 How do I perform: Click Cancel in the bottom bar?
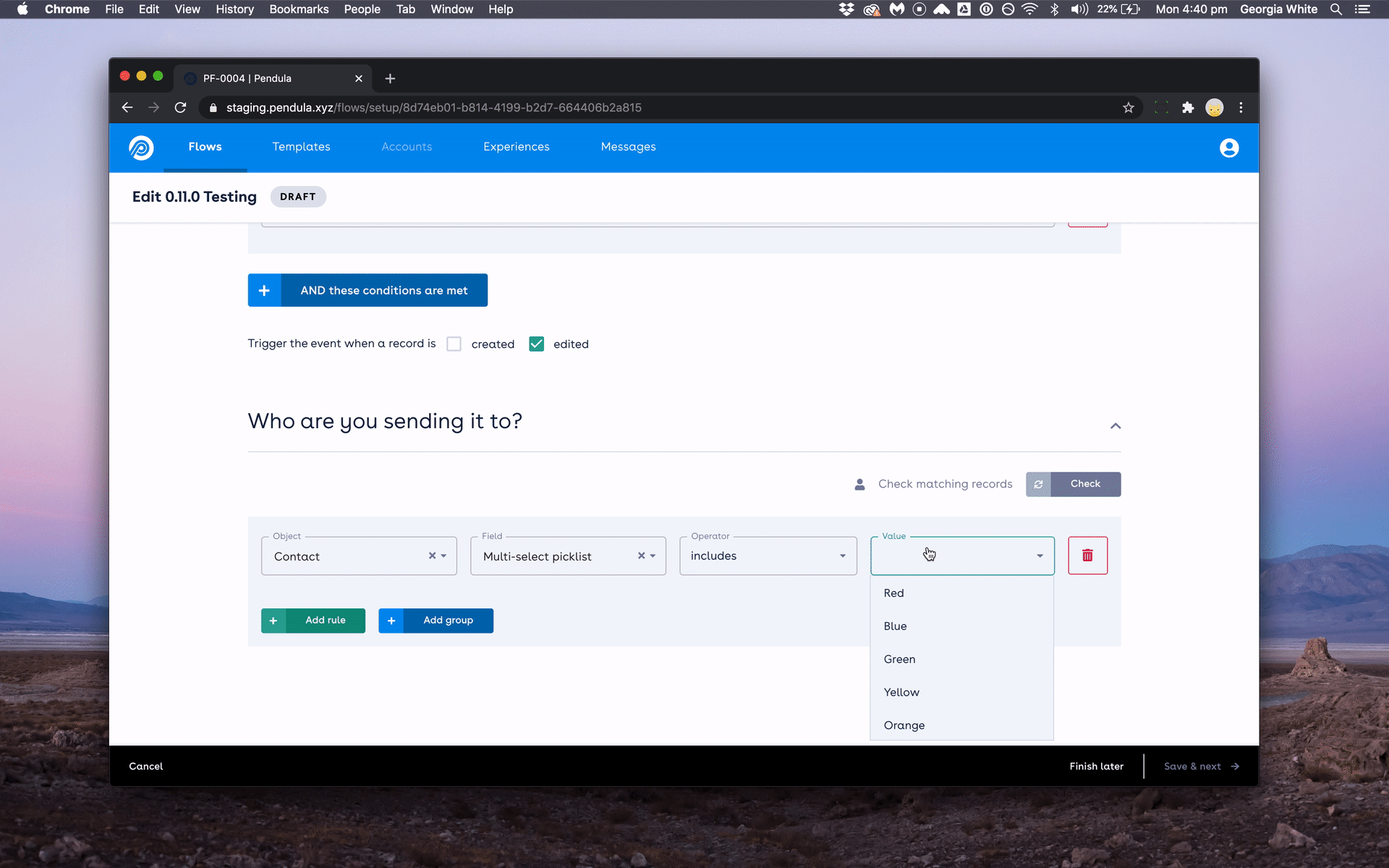[x=146, y=766]
